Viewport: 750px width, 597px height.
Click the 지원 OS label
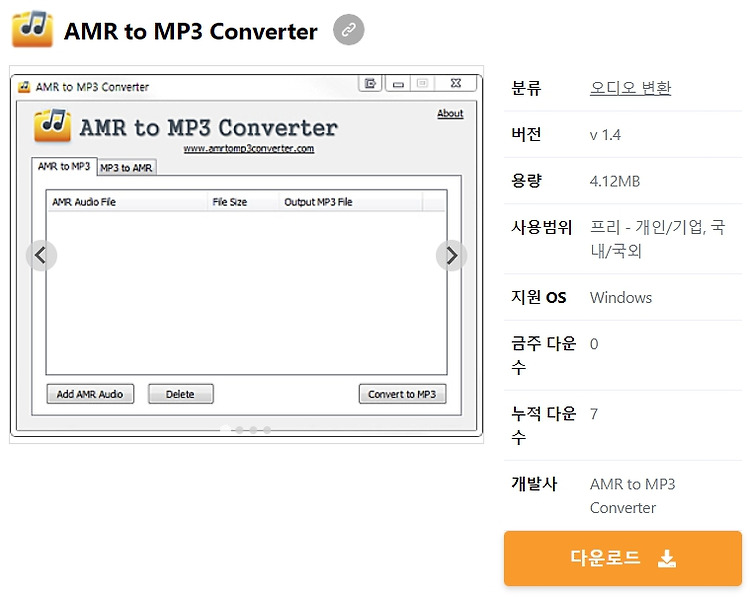pos(539,297)
